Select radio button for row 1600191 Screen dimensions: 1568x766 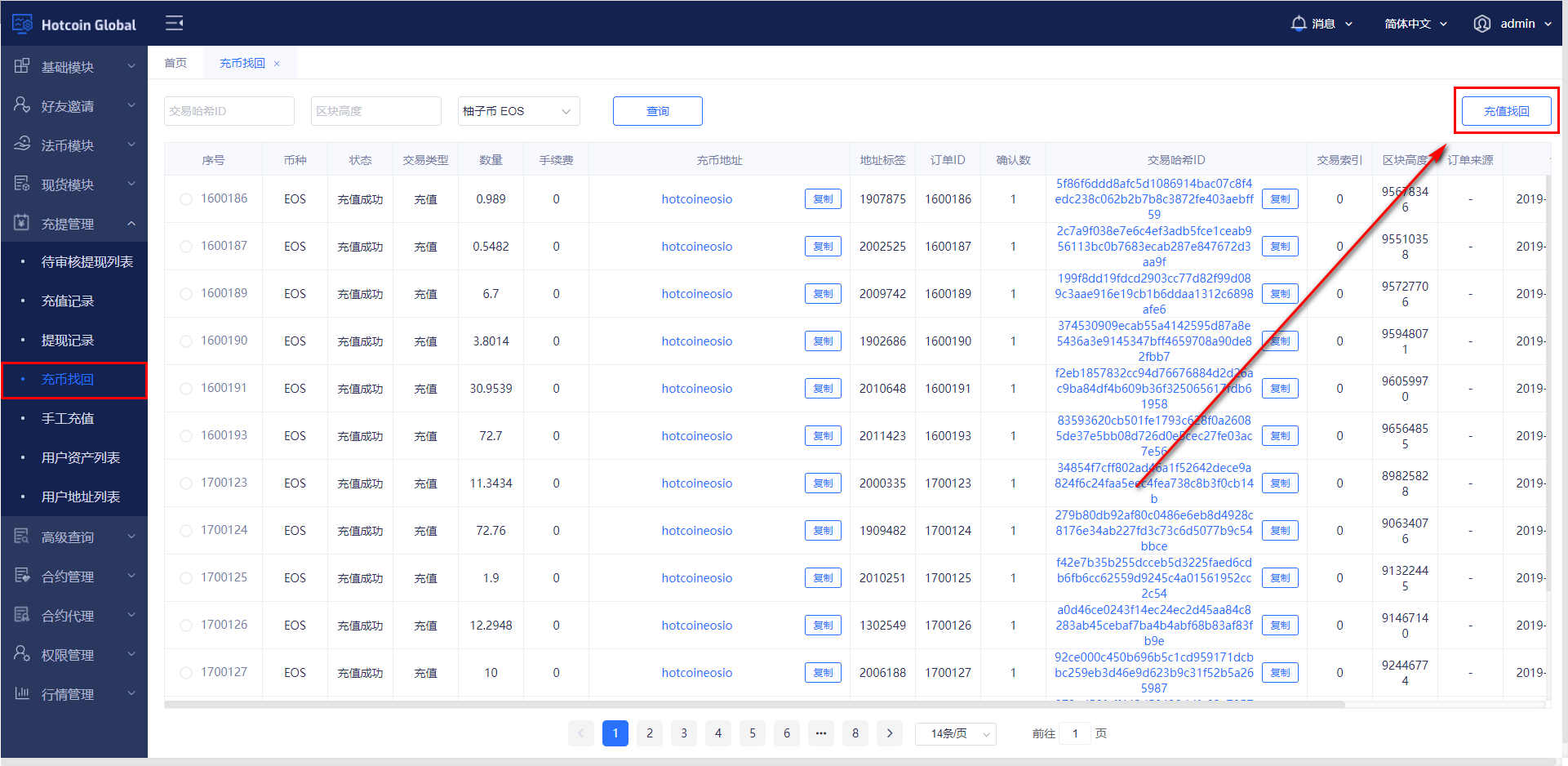click(x=186, y=389)
